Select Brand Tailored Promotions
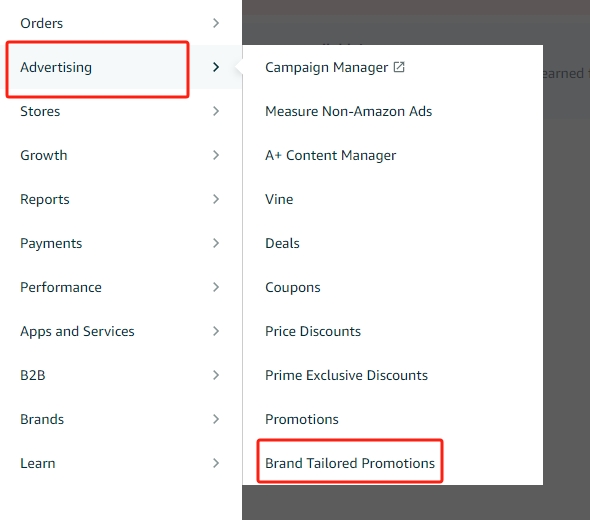The image size is (590, 520). [350, 463]
